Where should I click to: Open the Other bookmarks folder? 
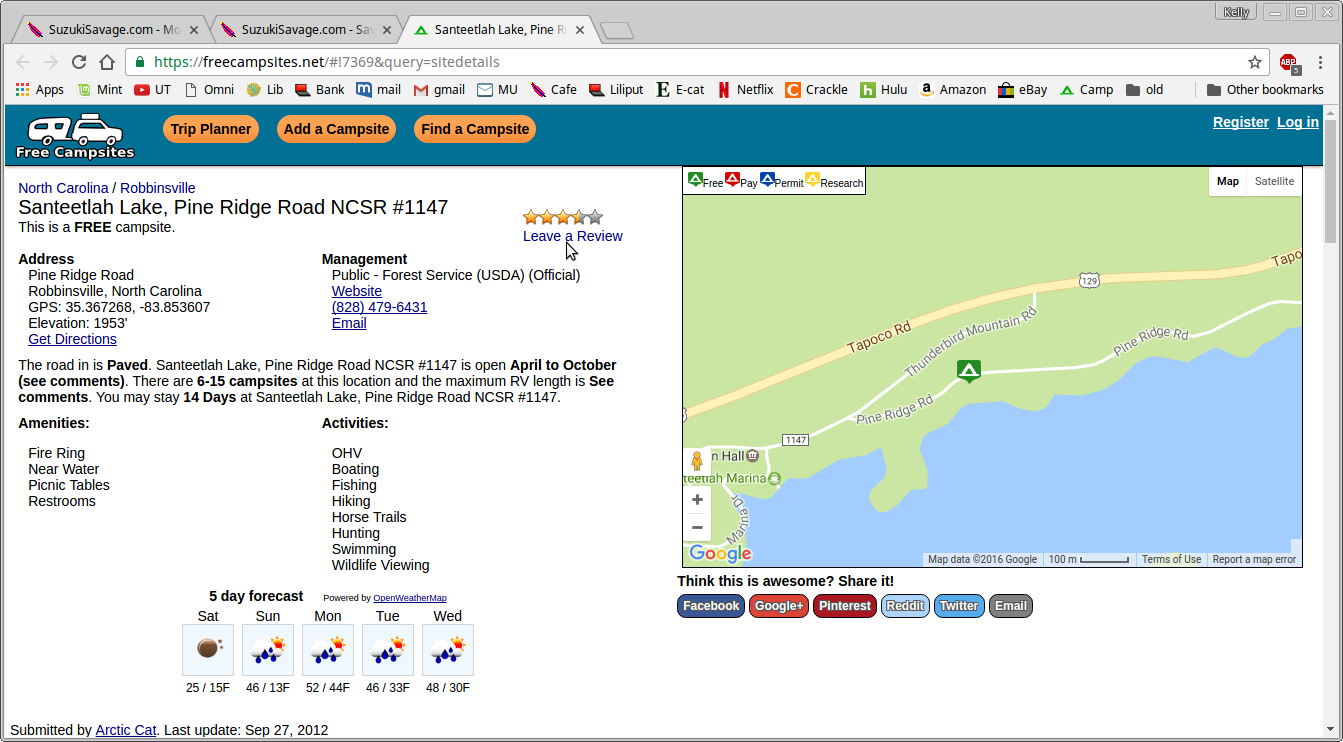(x=1264, y=90)
